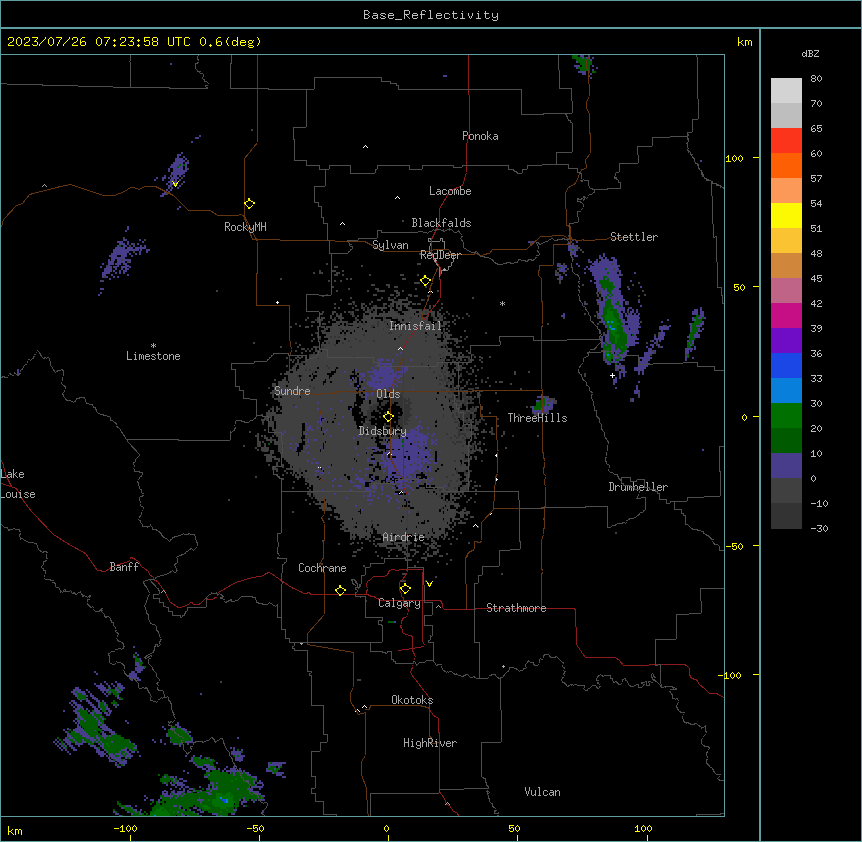Select the white plus marker below Stettler storm
This screenshot has width=862, height=842.
click(612, 375)
